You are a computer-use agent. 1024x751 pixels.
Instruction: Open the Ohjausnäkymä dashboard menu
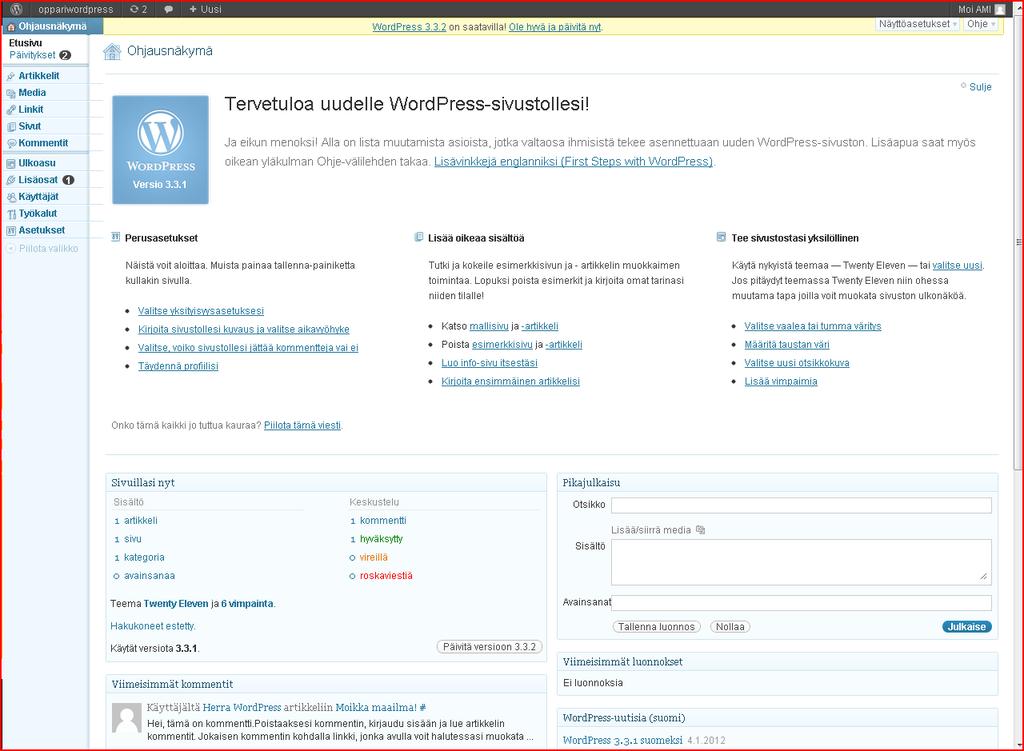click(52, 26)
